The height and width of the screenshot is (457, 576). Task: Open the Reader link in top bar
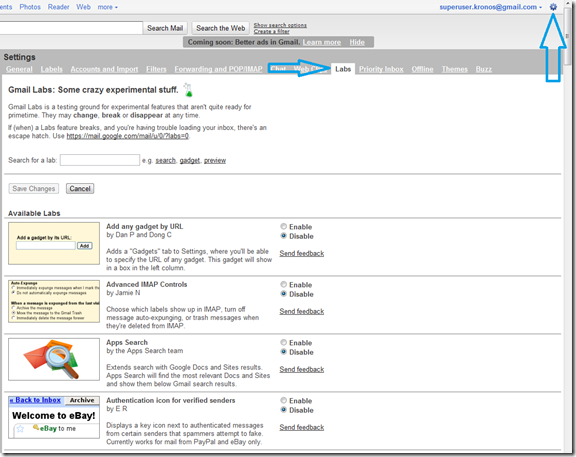click(x=58, y=7)
